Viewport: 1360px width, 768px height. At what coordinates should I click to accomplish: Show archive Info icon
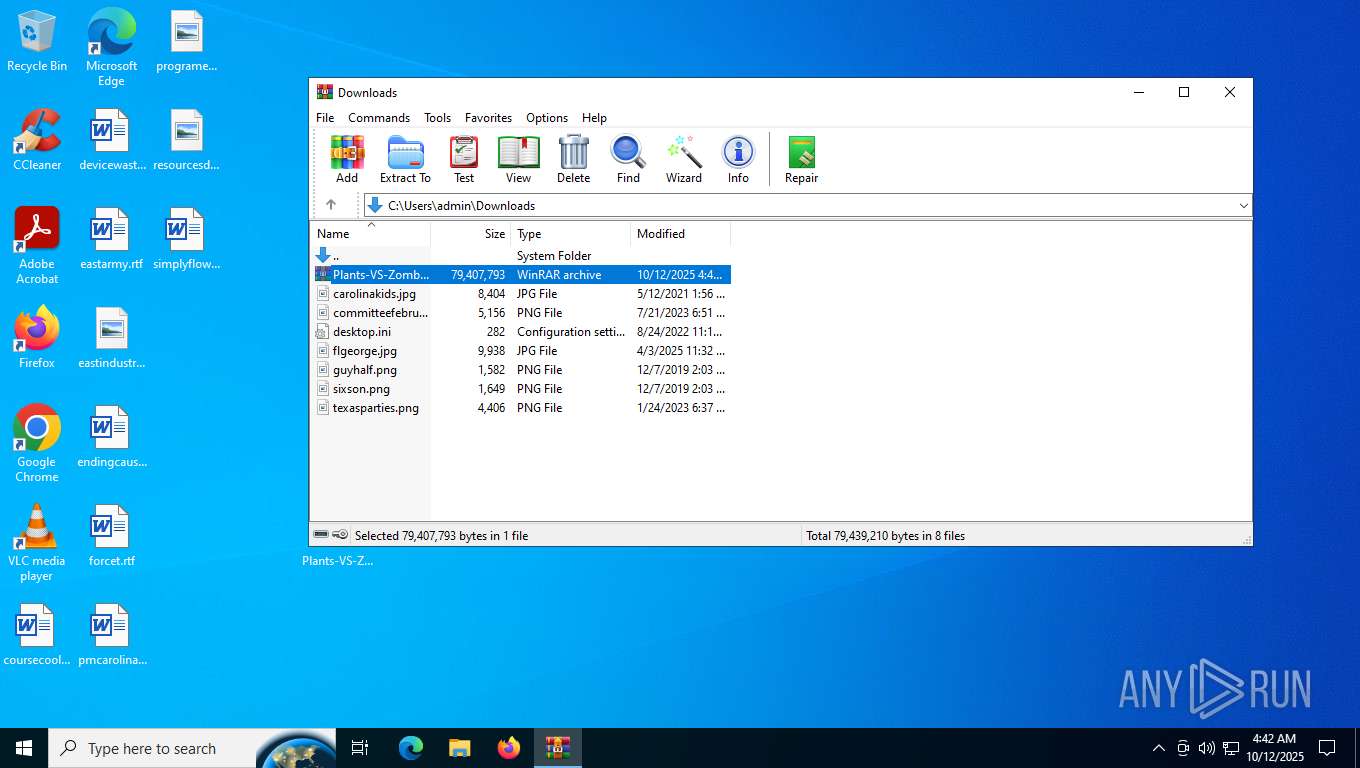coord(738,159)
